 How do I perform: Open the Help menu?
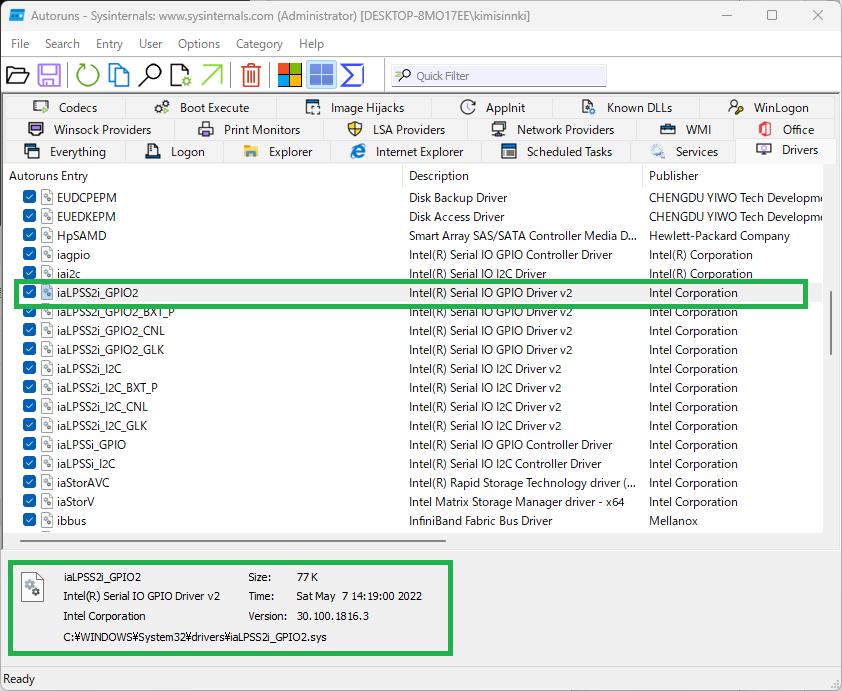click(311, 44)
